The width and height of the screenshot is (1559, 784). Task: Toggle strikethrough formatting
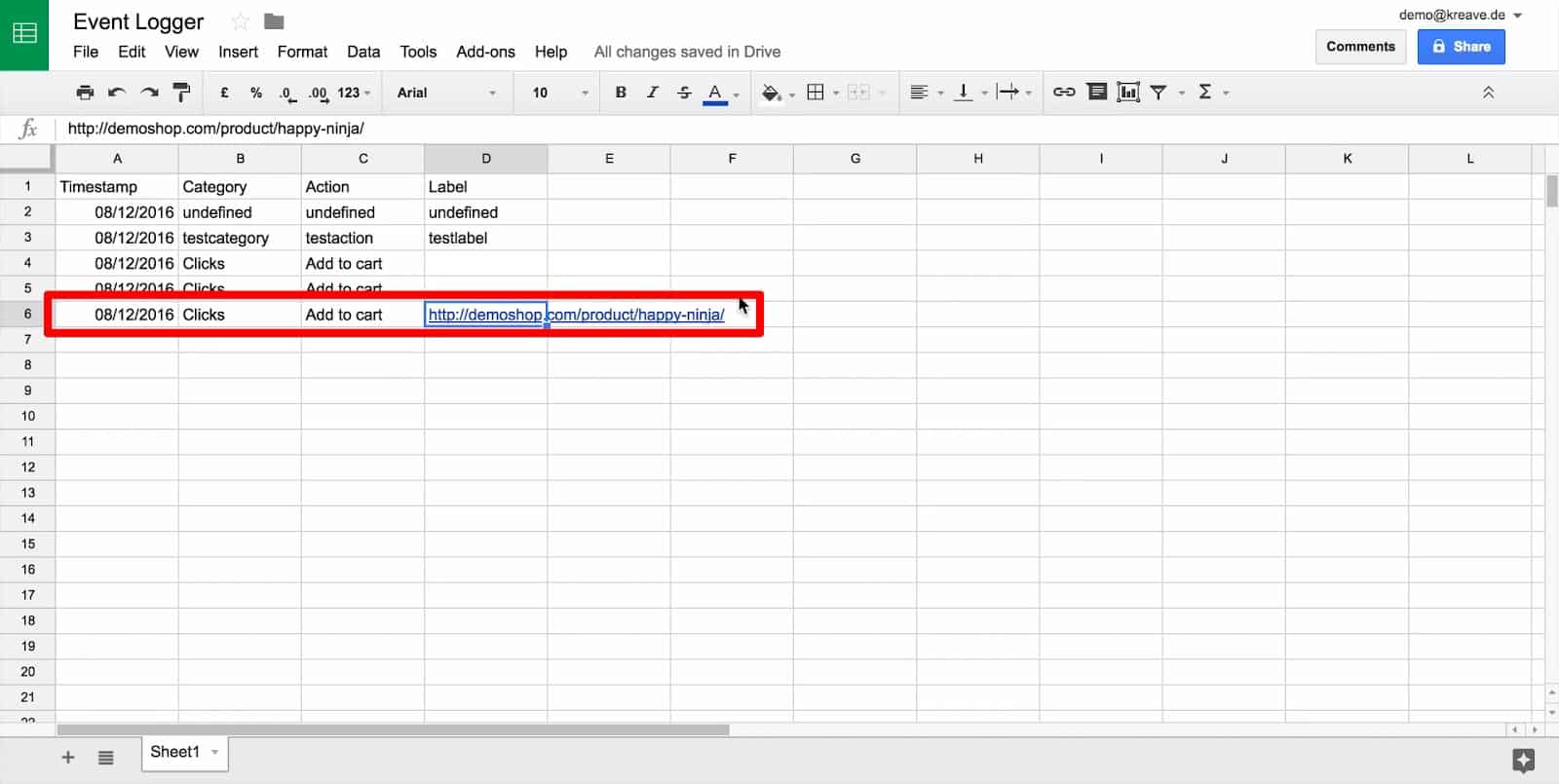684,93
